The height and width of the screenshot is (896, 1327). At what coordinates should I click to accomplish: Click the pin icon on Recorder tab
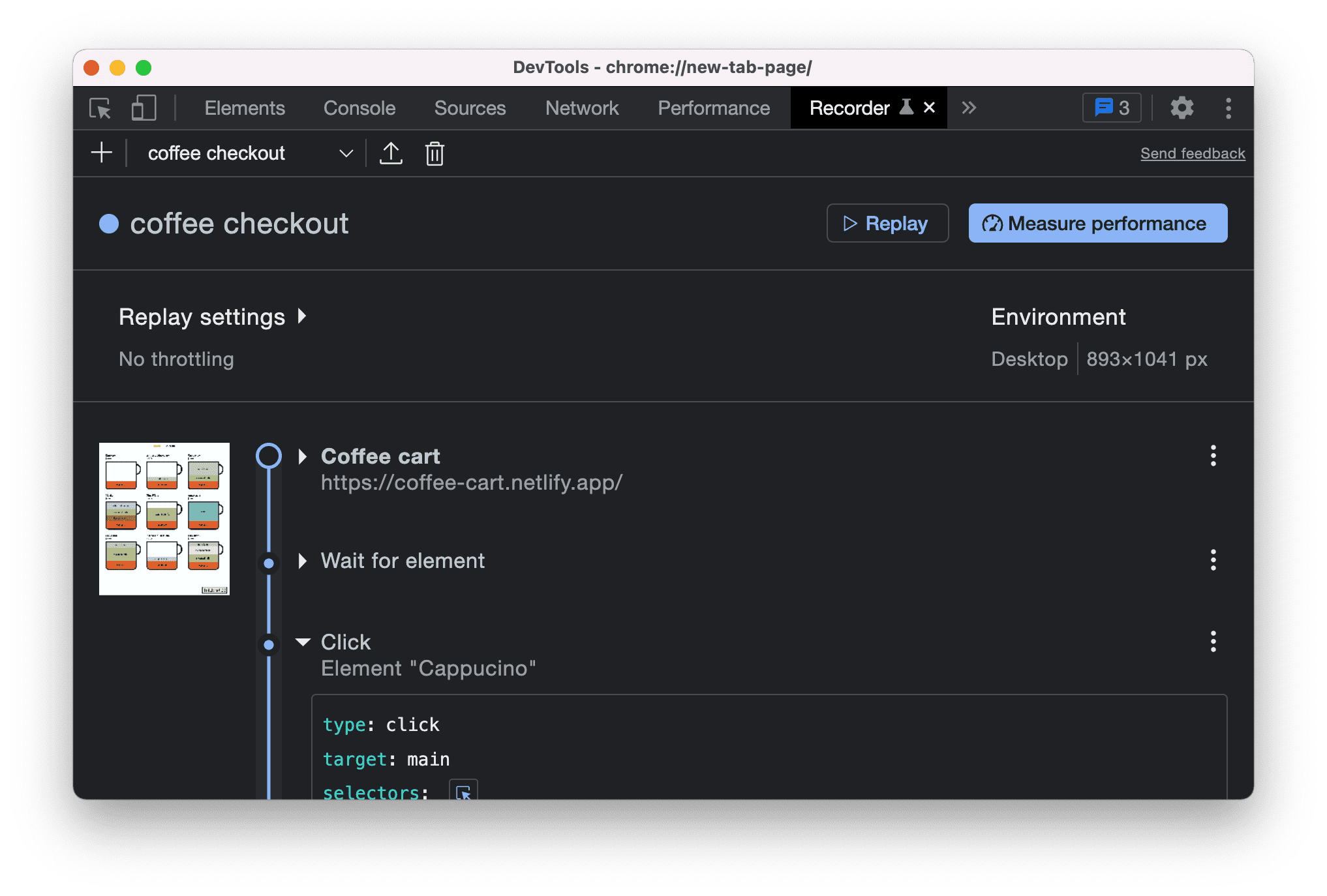click(902, 108)
